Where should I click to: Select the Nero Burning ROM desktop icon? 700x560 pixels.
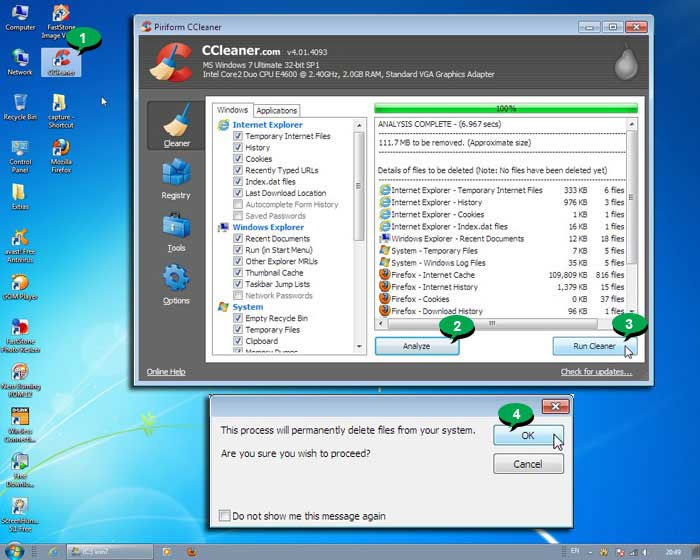tap(20, 380)
